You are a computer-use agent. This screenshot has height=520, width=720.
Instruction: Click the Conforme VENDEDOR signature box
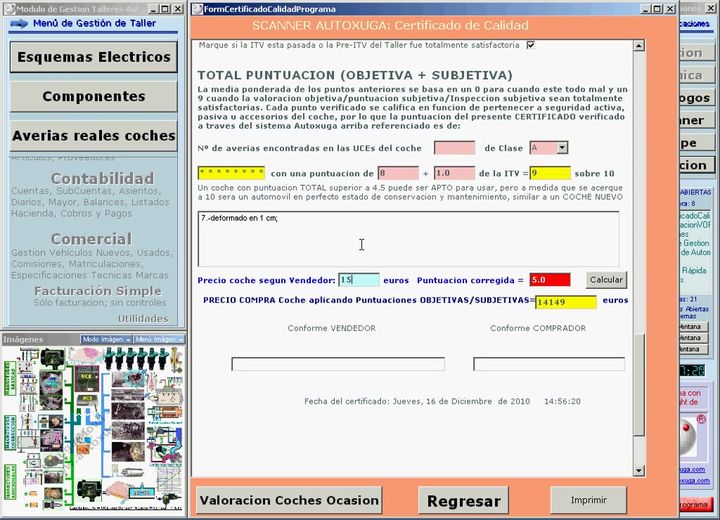tap(338, 364)
